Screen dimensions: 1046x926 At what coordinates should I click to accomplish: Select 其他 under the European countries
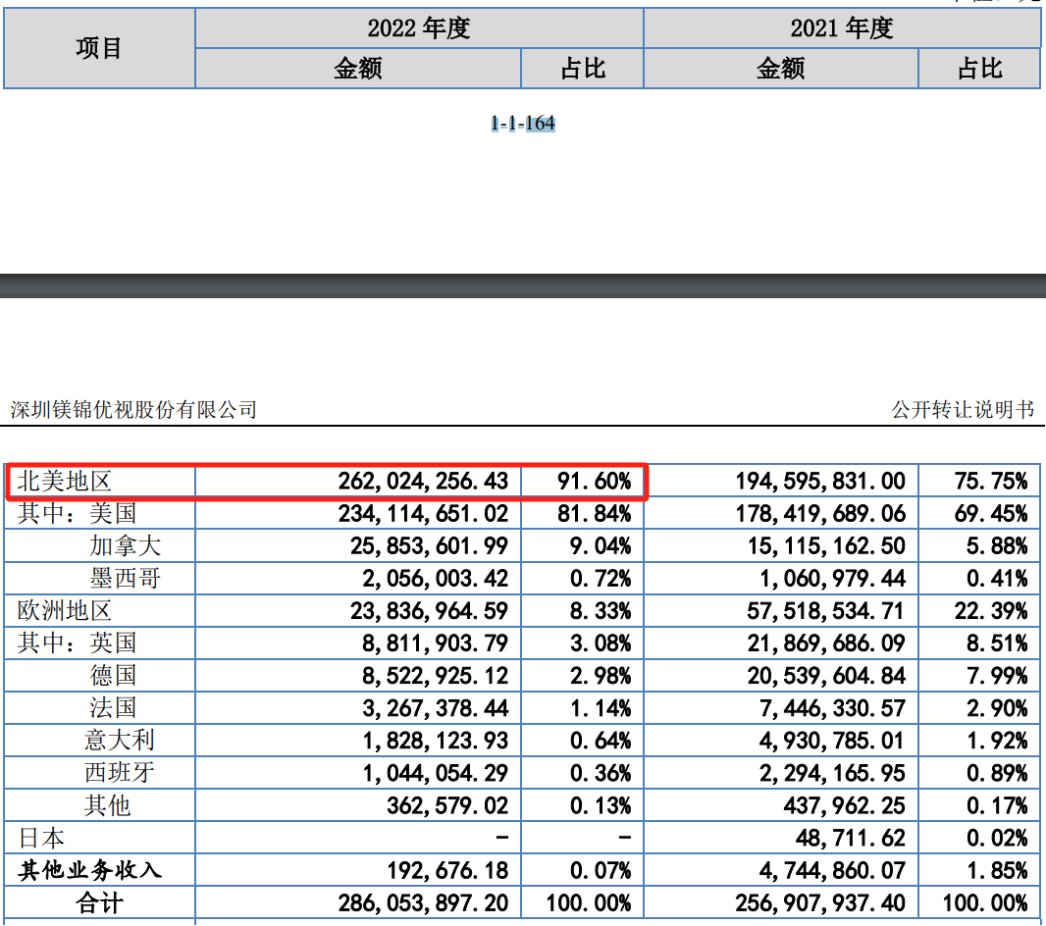[107, 805]
